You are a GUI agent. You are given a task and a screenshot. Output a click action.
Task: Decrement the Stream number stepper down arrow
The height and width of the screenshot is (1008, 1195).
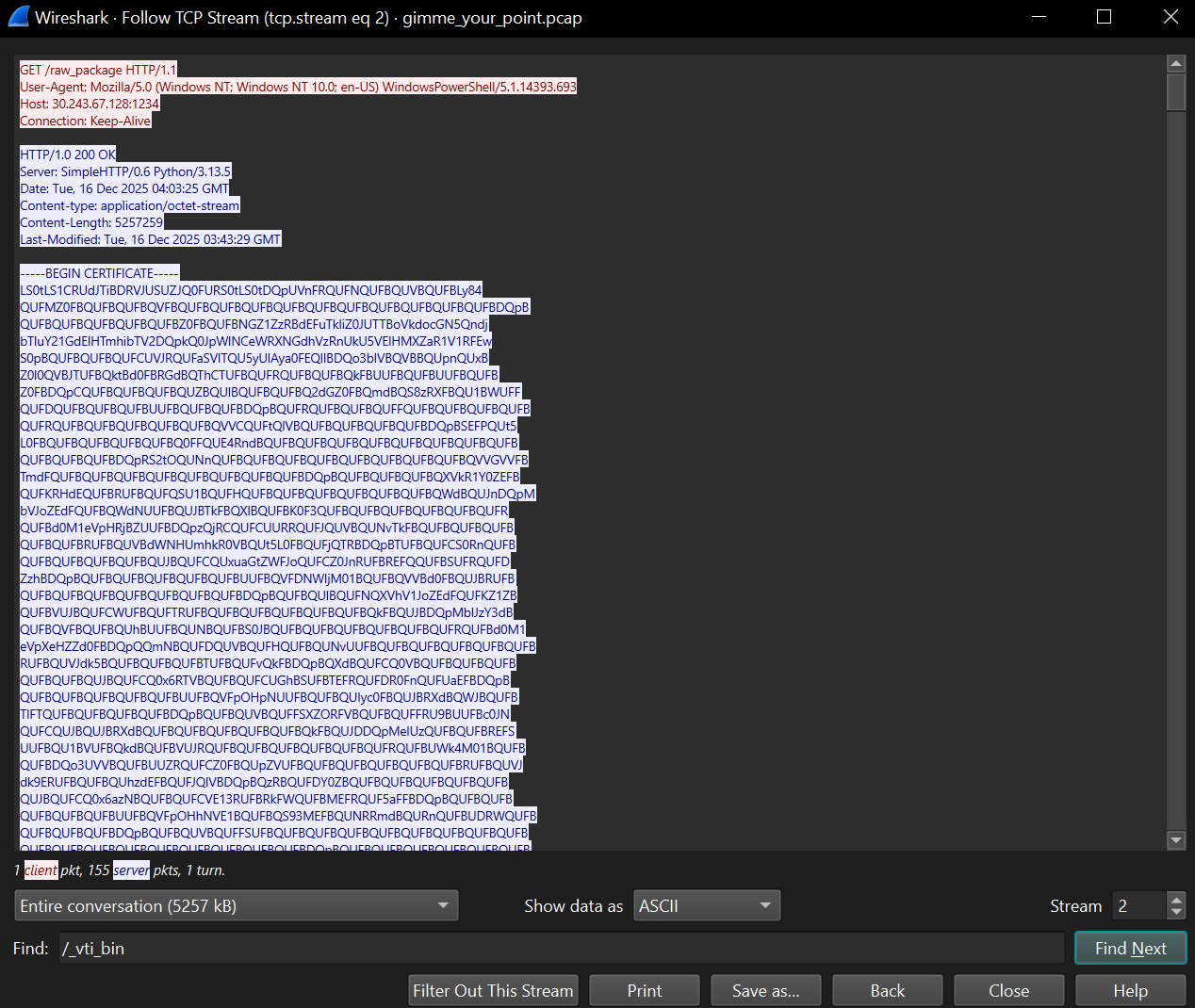point(1175,913)
